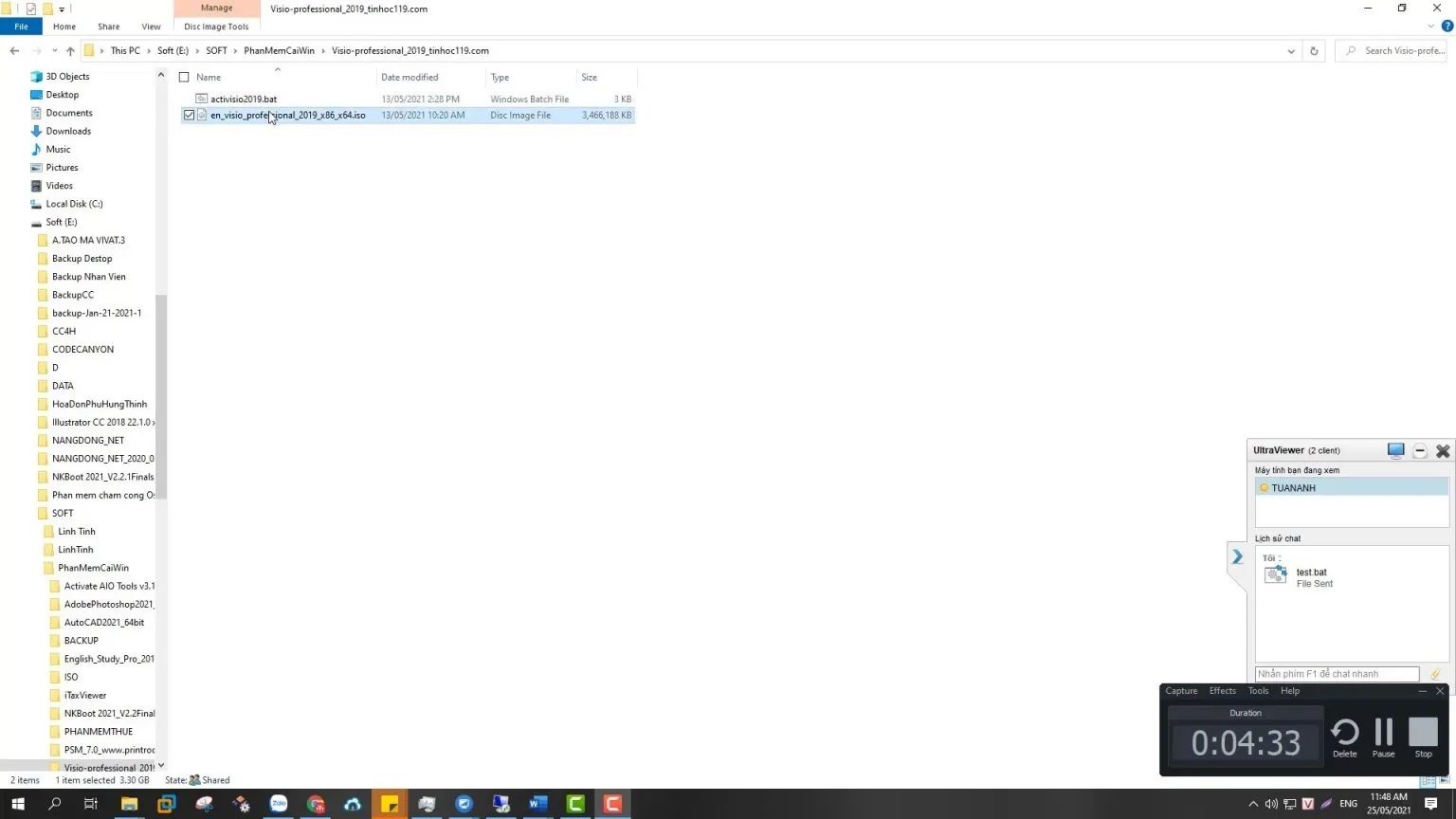Open Quick Access Toolbar customize dropdown
This screenshot has height=819, width=1456.
(62, 9)
